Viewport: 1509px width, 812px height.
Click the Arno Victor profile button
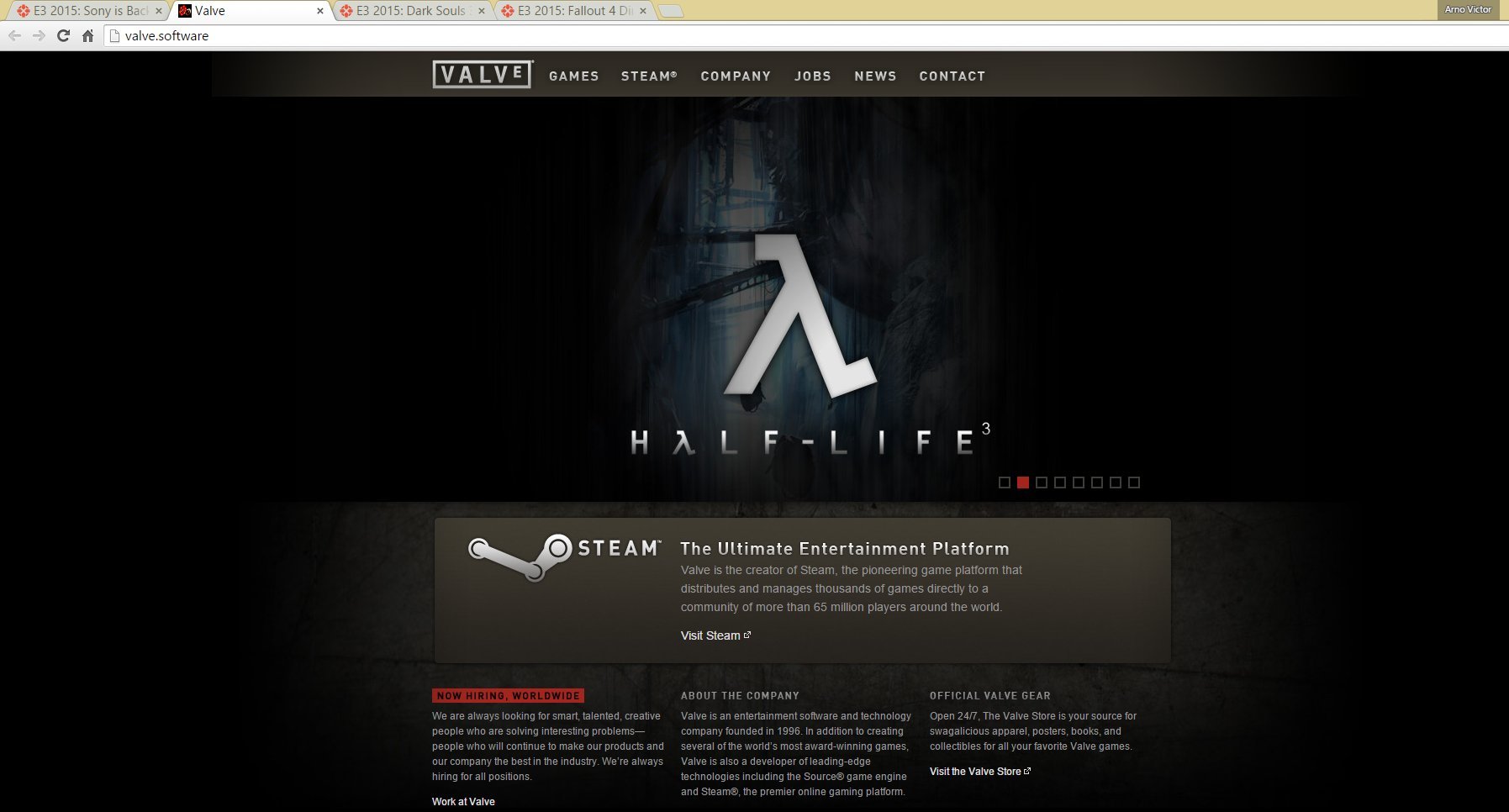pos(1468,9)
